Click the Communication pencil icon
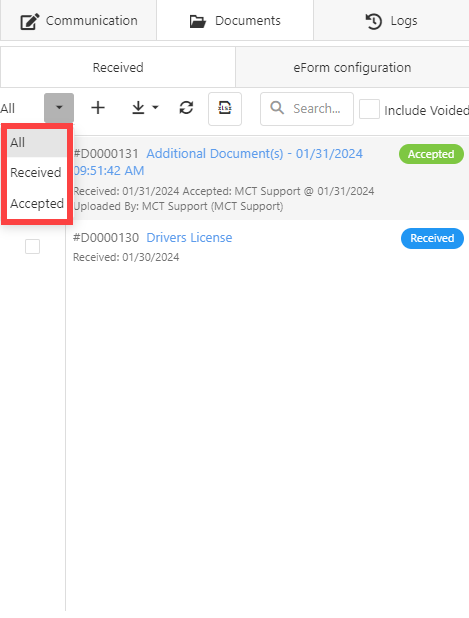This screenshot has height=618, width=469. [30, 21]
